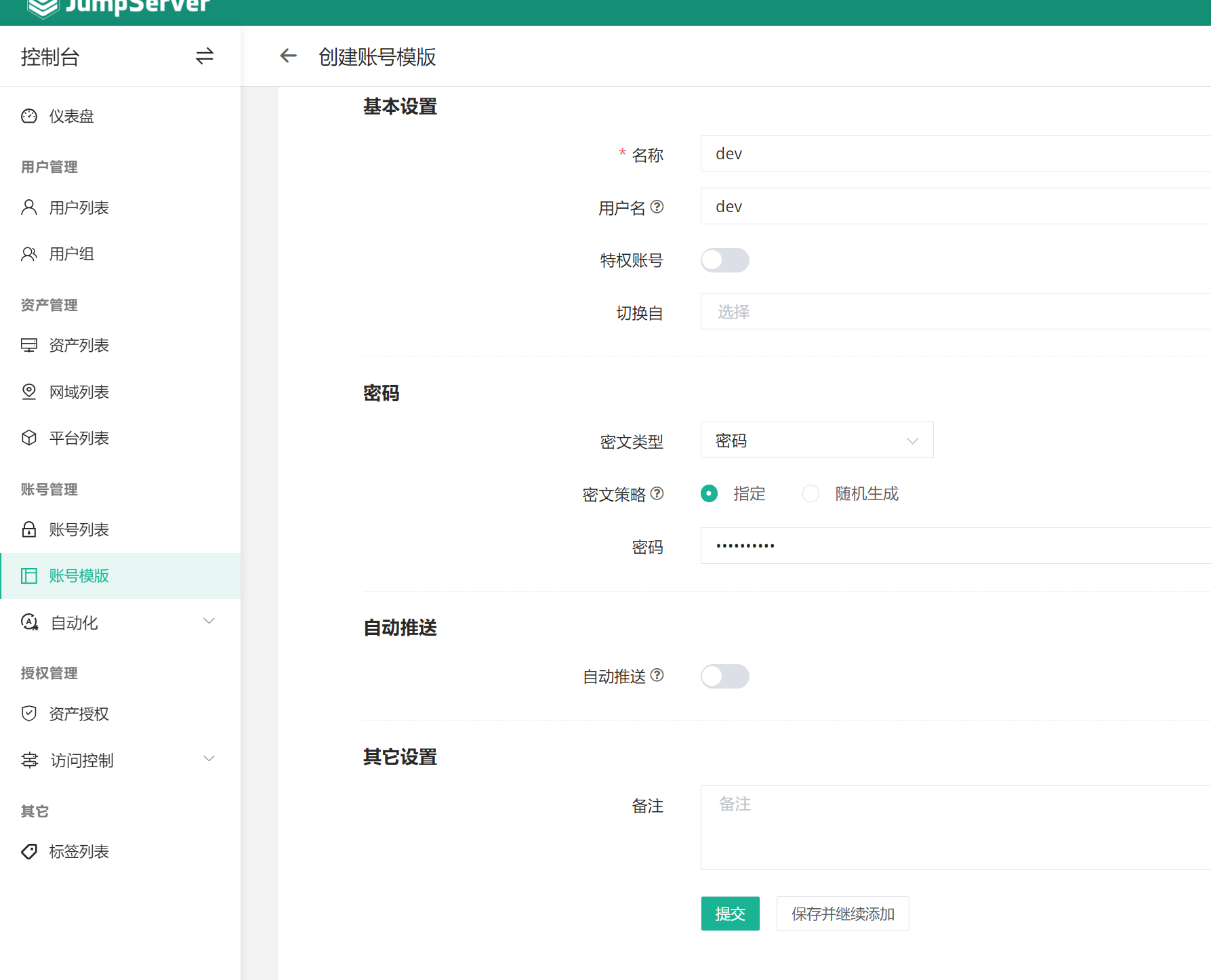1211x980 pixels.
Task: Open the 密文类型 dropdown
Action: tap(817, 441)
